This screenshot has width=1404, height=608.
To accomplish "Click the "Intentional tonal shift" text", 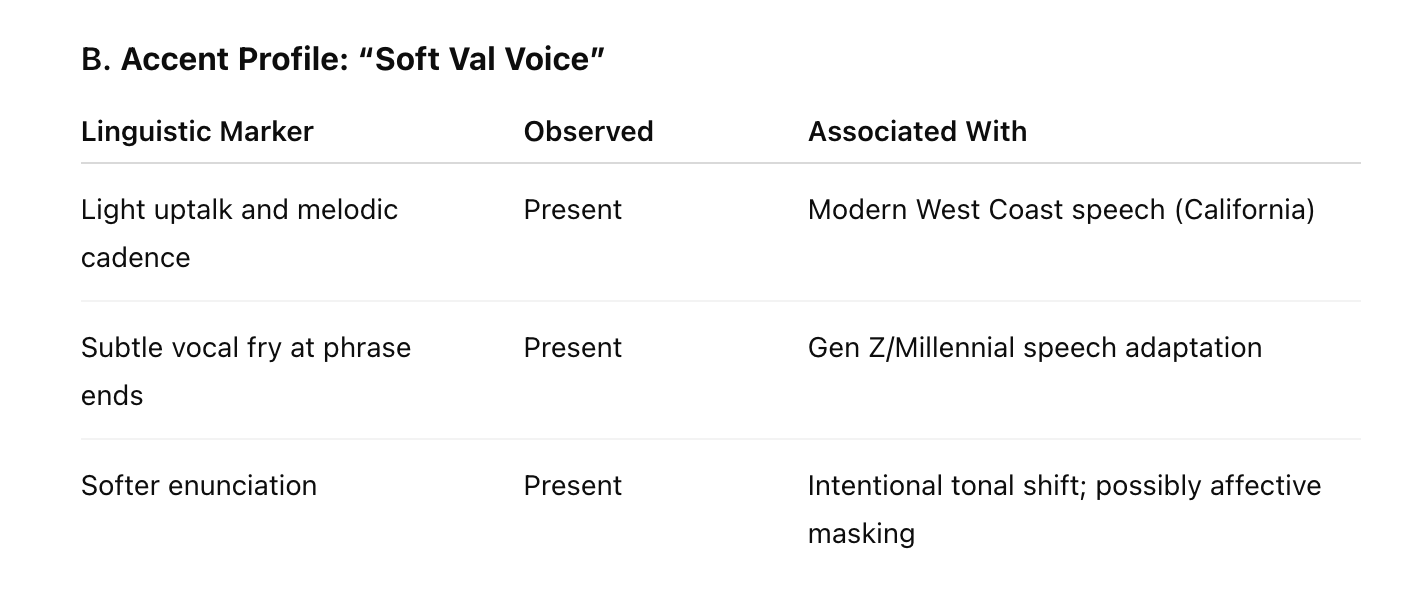I will point(947,486).
